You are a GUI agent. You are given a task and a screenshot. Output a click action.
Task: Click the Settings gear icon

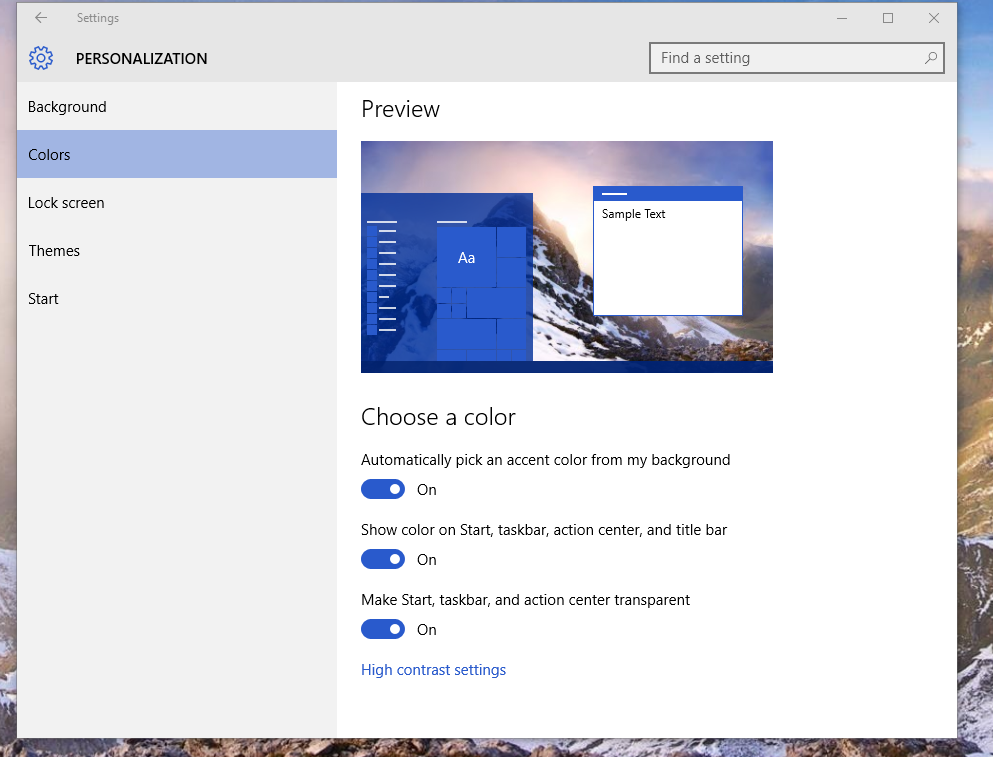click(x=41, y=58)
